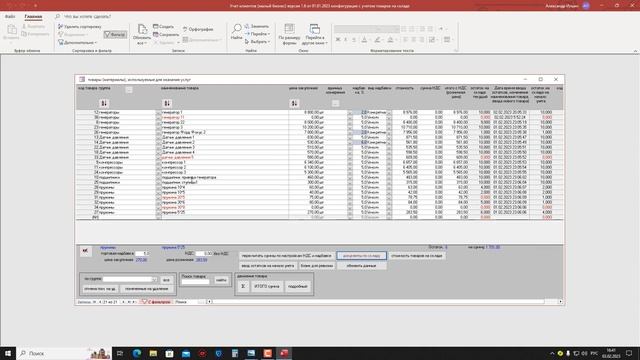Sort the product name column
The width and height of the screenshot is (640, 360).
[x=167, y=103]
